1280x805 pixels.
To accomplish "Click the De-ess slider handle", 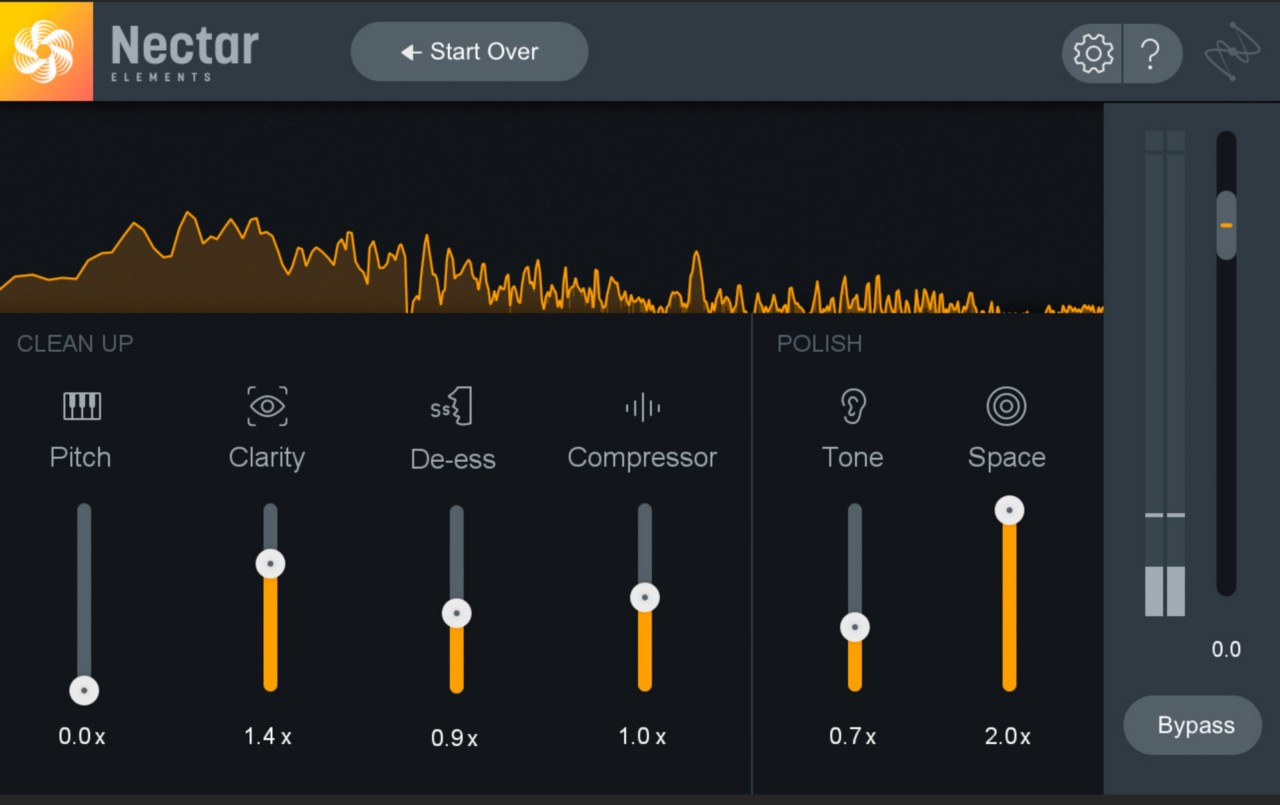I will coord(457,613).
